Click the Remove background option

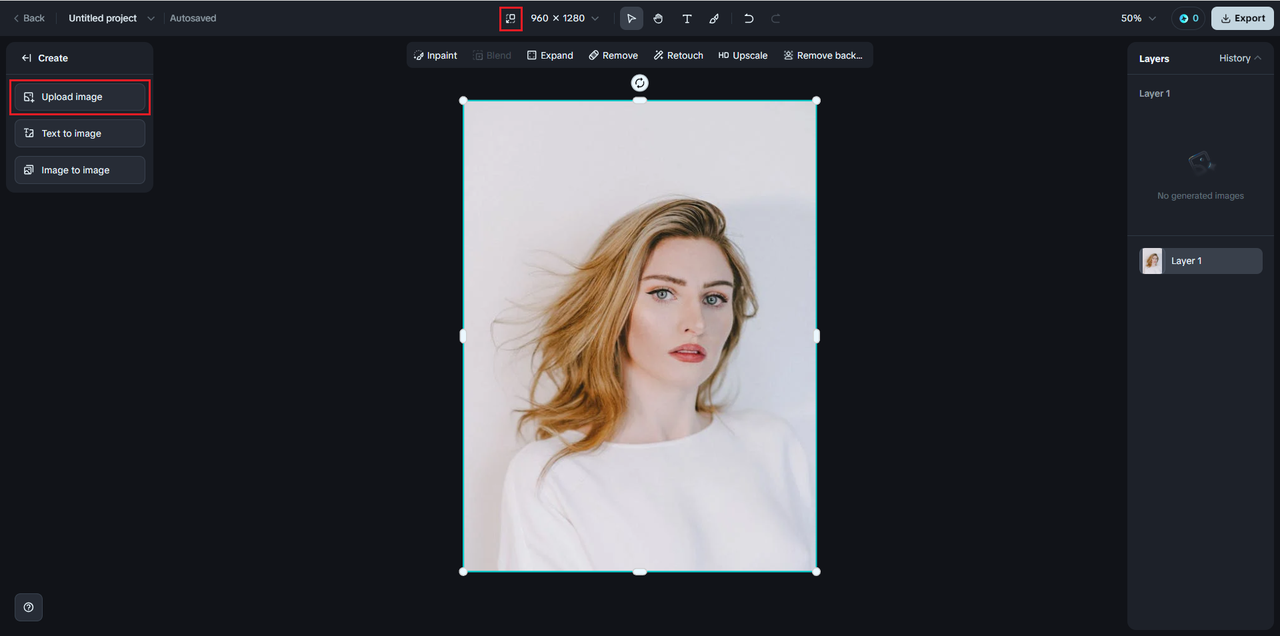pos(822,55)
